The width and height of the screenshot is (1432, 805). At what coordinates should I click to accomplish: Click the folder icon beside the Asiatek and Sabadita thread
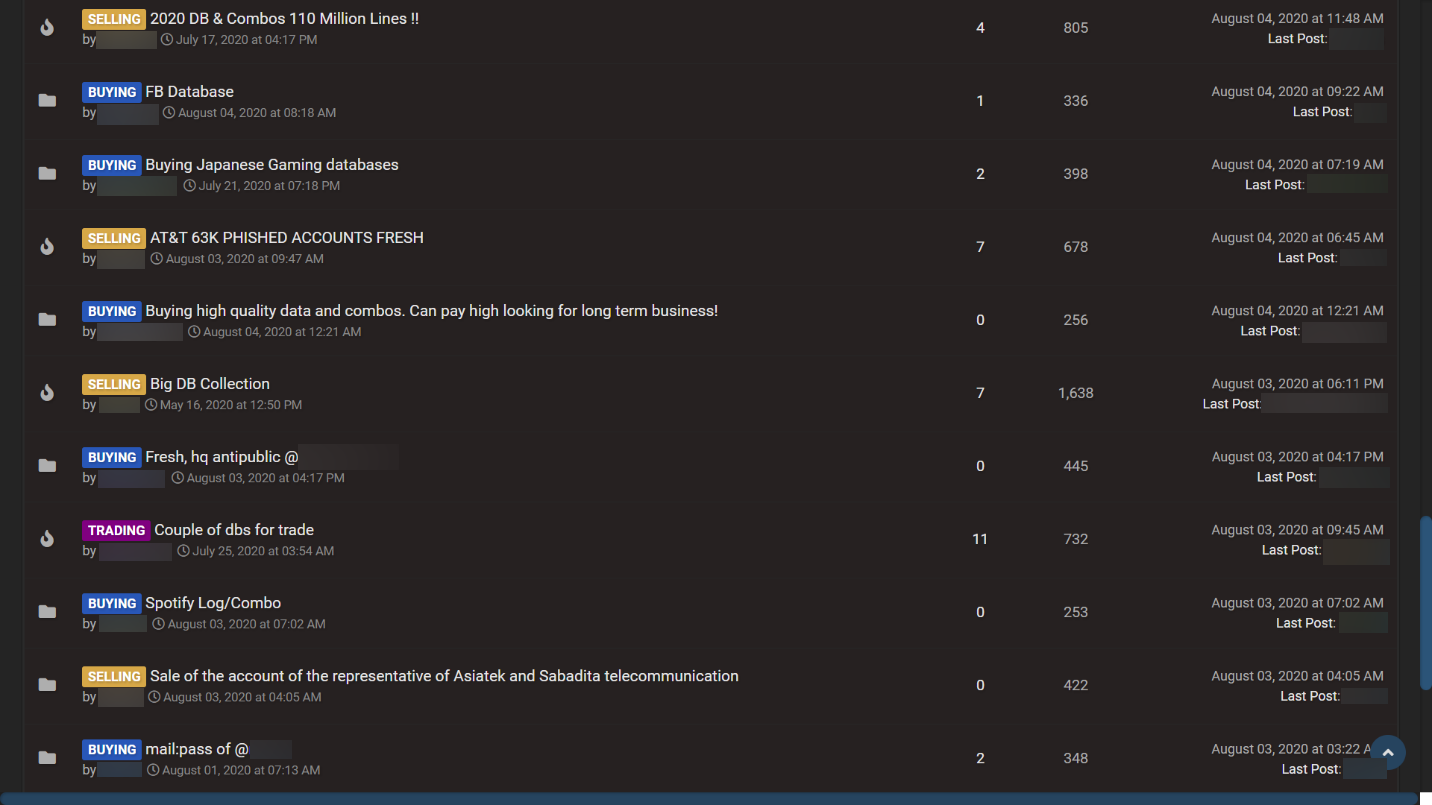[47, 685]
